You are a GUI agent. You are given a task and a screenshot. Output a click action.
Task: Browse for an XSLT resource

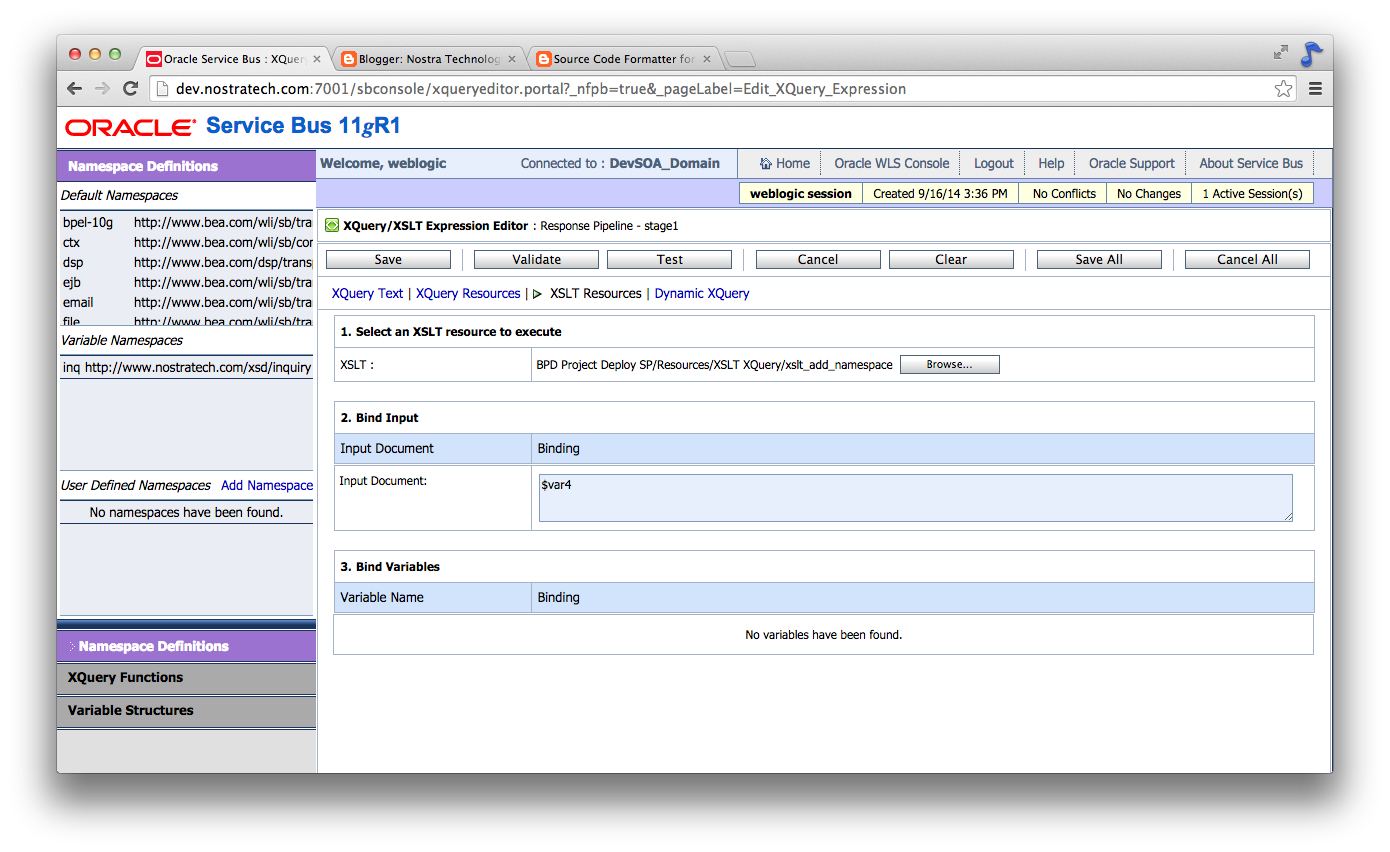pos(950,365)
